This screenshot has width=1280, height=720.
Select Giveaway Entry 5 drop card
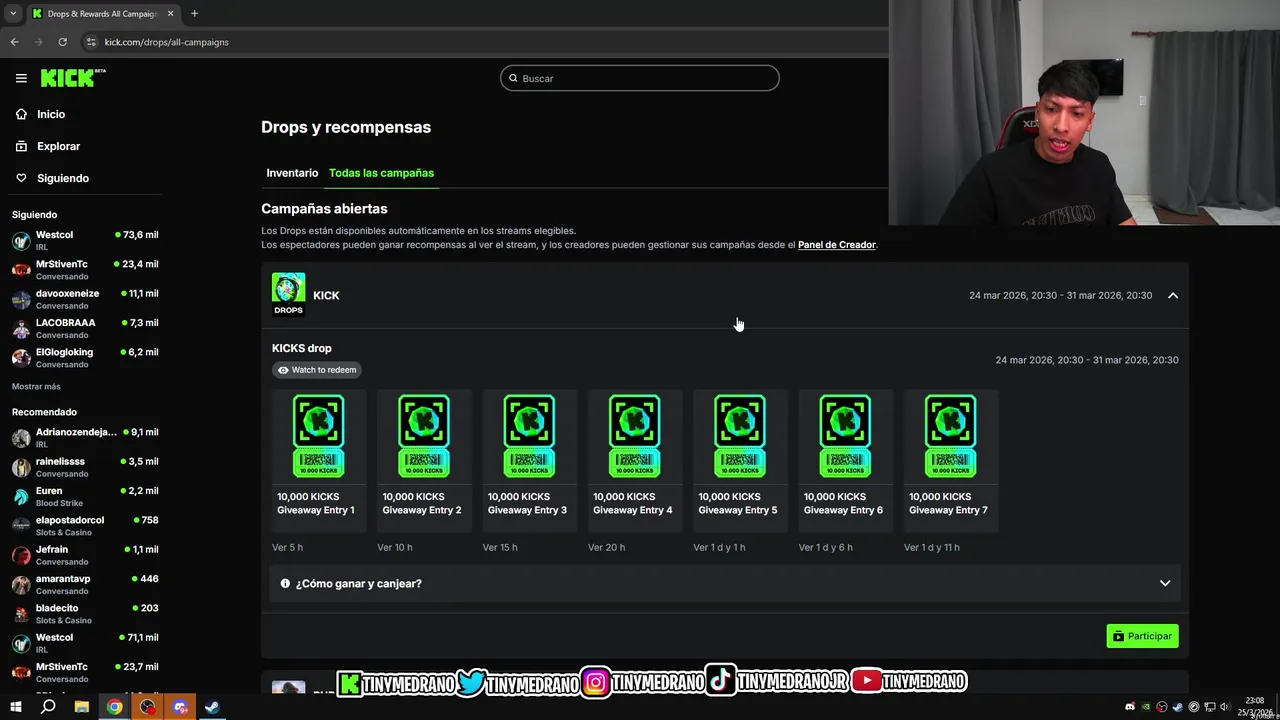tap(739, 460)
